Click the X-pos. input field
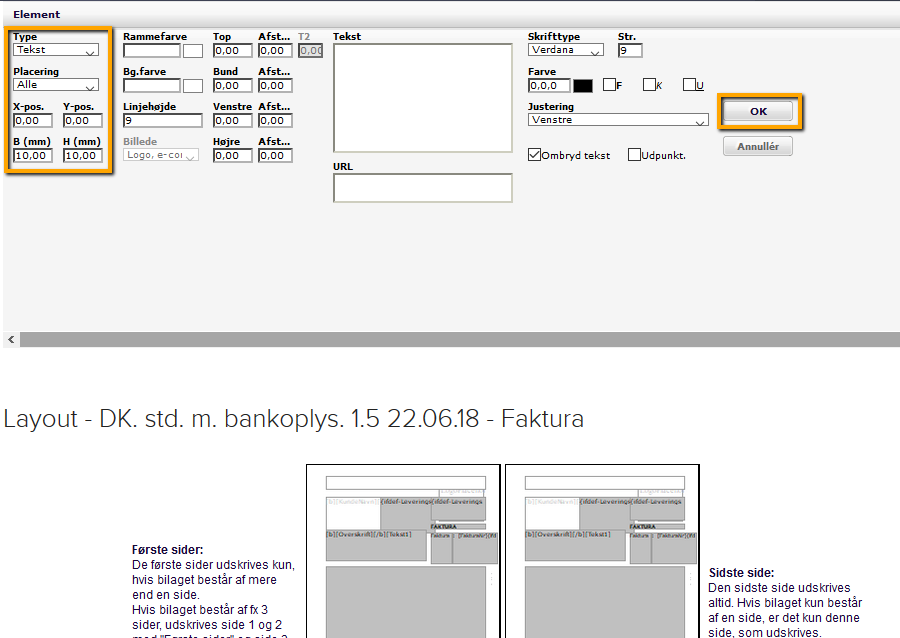Image resolution: width=900 pixels, height=638 pixels. coord(33,121)
